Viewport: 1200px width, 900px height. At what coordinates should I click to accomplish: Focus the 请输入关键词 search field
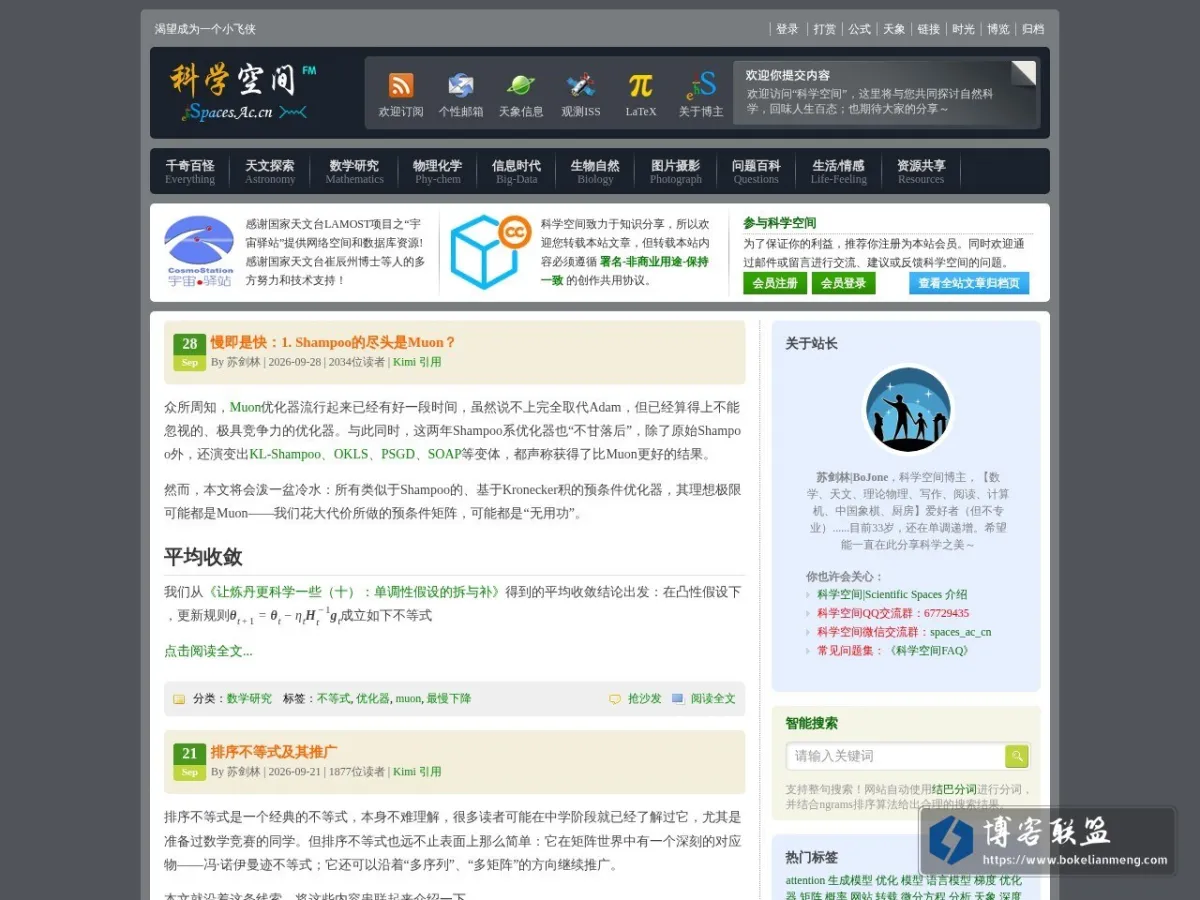coord(896,756)
